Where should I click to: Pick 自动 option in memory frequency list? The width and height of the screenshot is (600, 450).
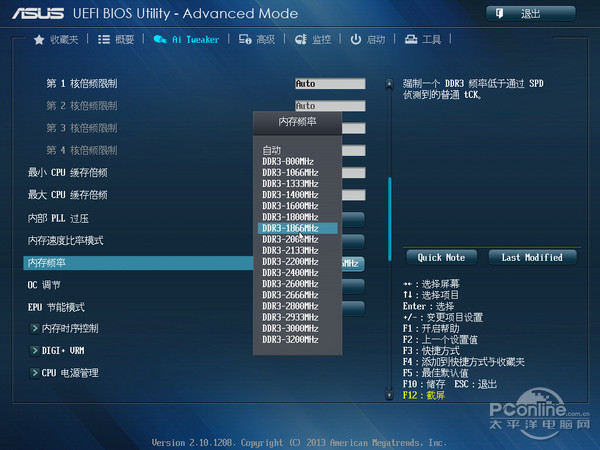click(x=272, y=149)
